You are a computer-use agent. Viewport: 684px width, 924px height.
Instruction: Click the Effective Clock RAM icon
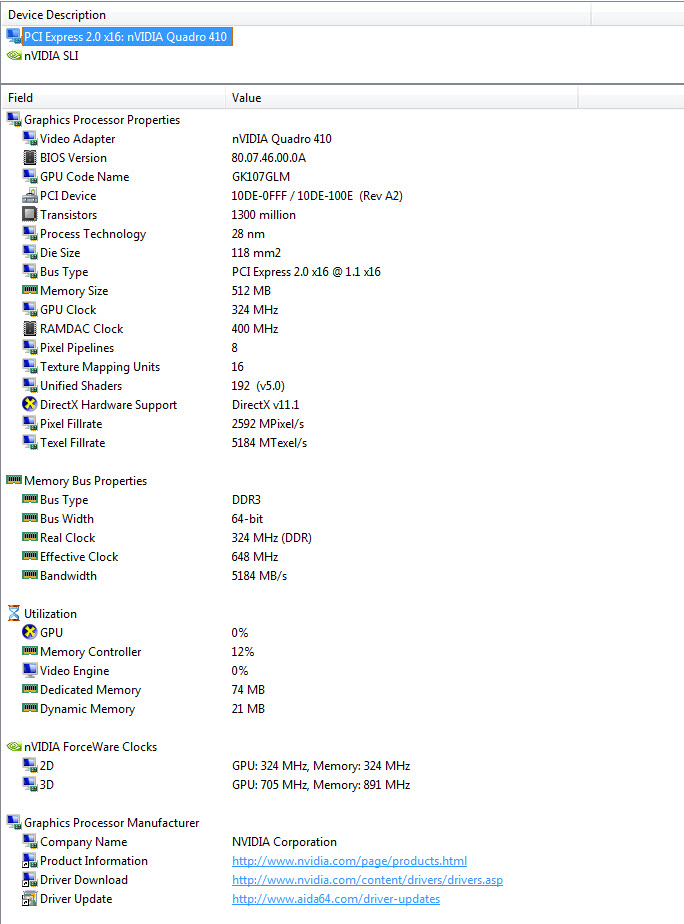point(29,556)
